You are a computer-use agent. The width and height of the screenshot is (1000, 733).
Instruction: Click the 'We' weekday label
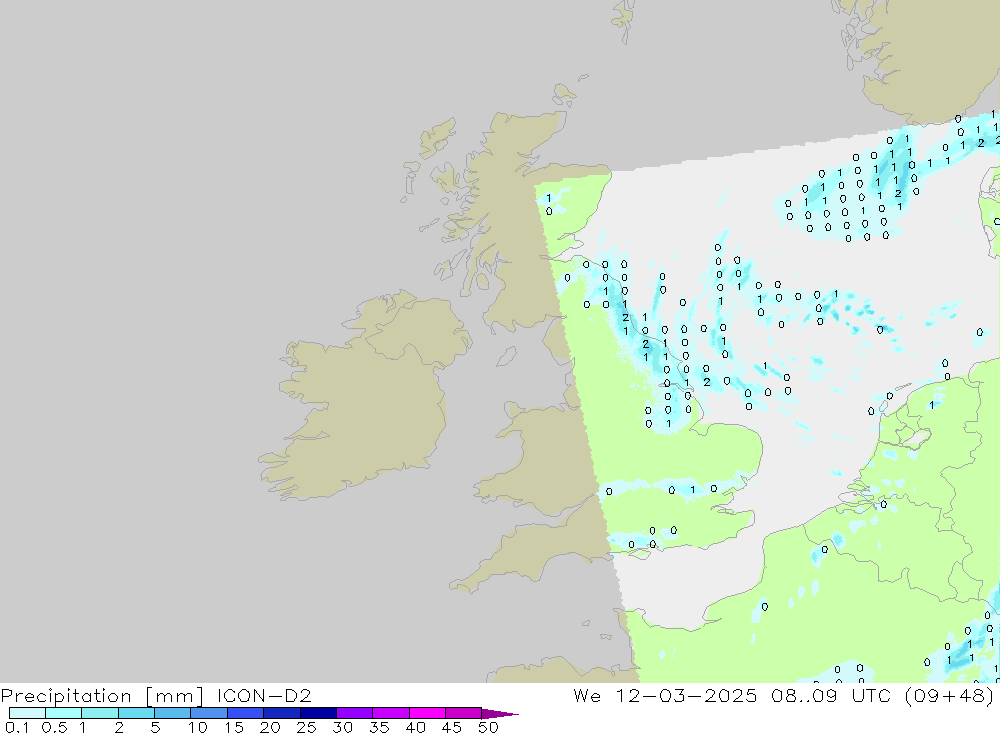[x=587, y=695]
